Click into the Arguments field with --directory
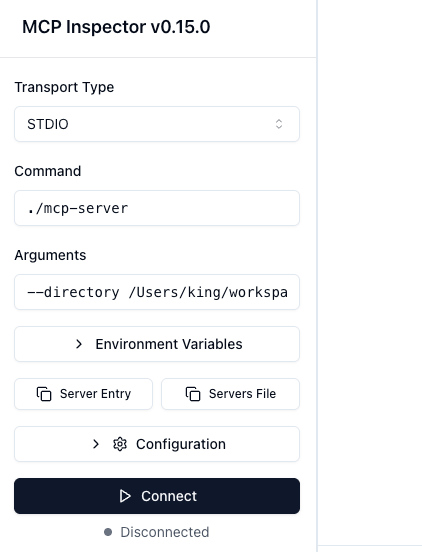The image size is (422, 552). 157,292
